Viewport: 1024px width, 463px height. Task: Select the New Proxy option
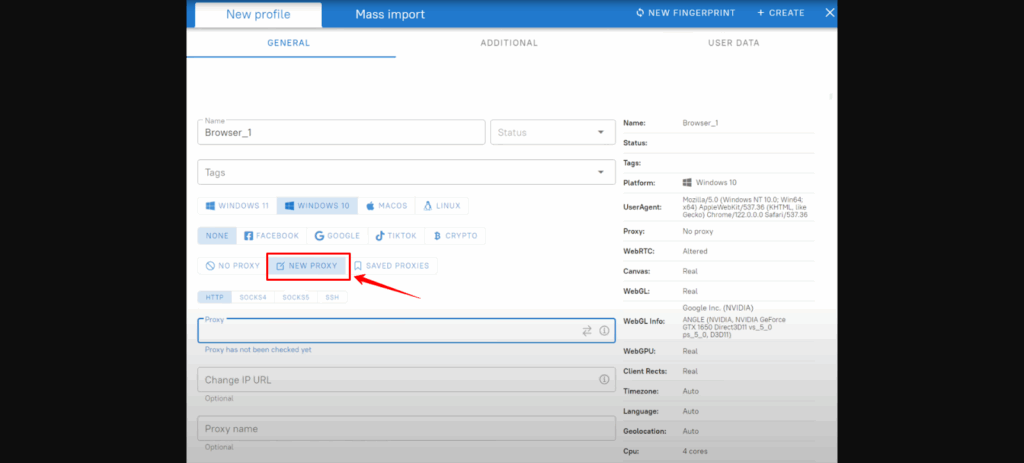(307, 266)
